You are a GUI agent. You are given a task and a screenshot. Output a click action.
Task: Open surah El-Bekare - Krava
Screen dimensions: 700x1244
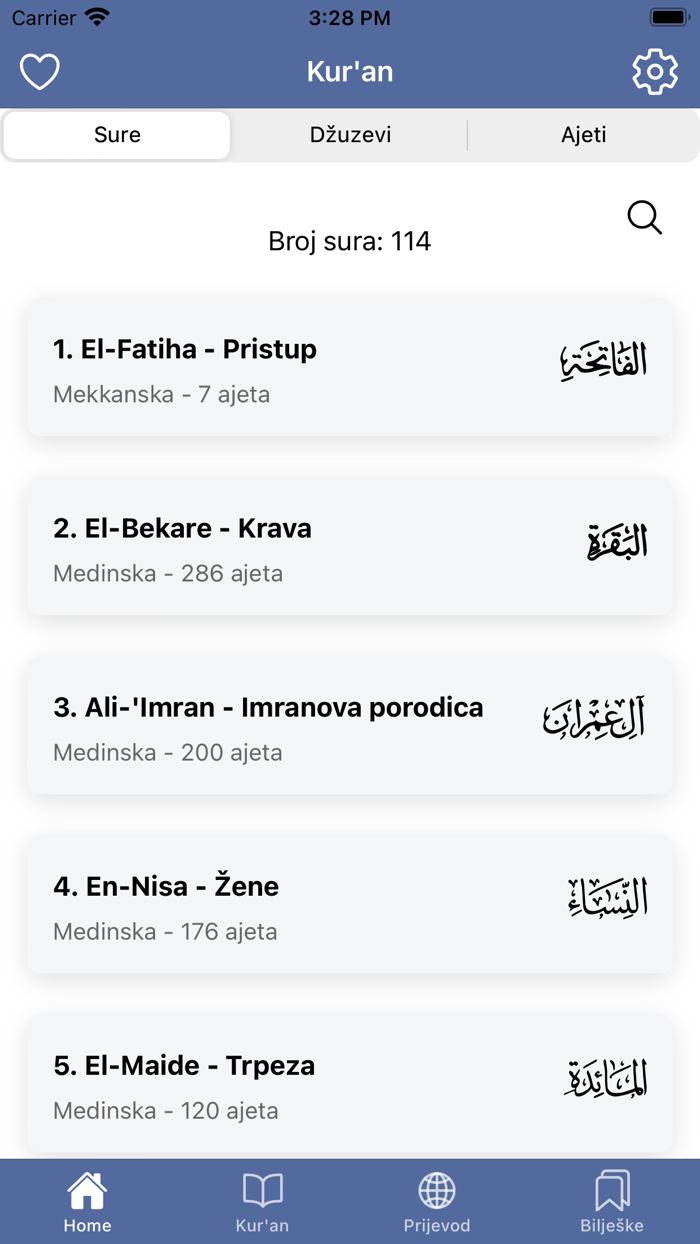tap(350, 546)
